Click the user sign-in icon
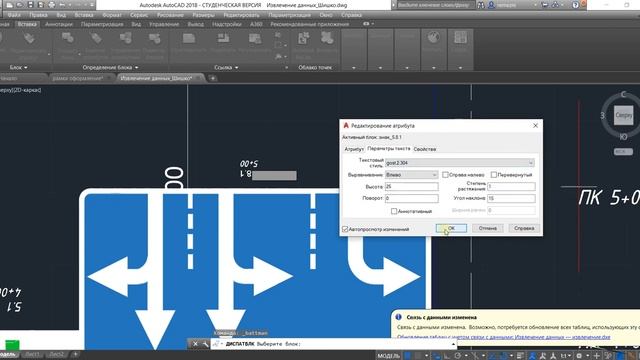The width and height of the screenshot is (640, 360). 491,5
